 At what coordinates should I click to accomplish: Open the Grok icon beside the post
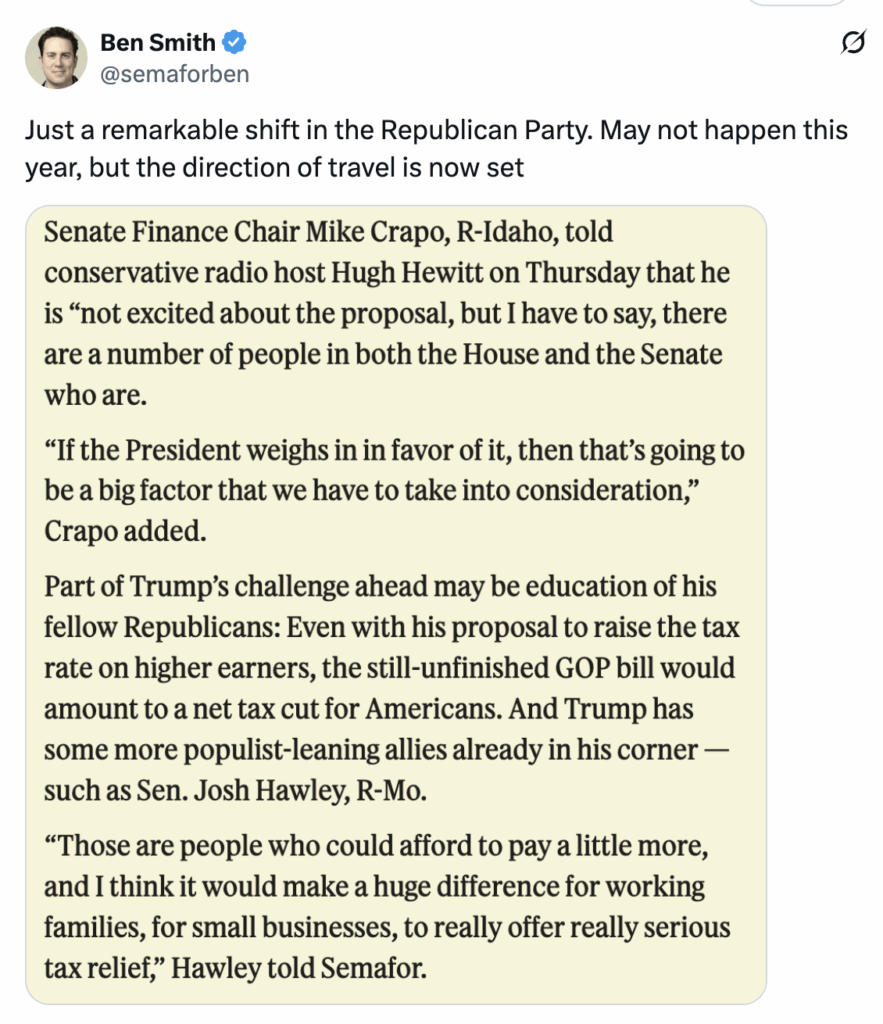[x=853, y=43]
